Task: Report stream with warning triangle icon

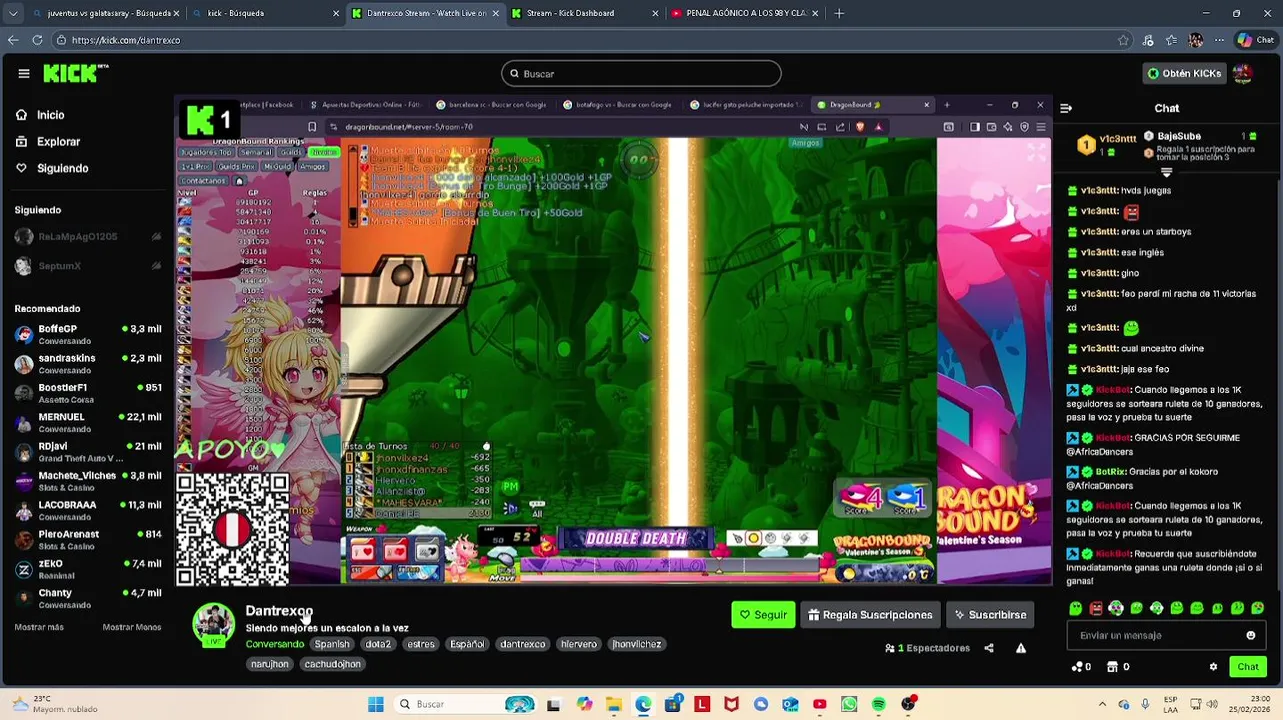Action: click(x=1021, y=648)
